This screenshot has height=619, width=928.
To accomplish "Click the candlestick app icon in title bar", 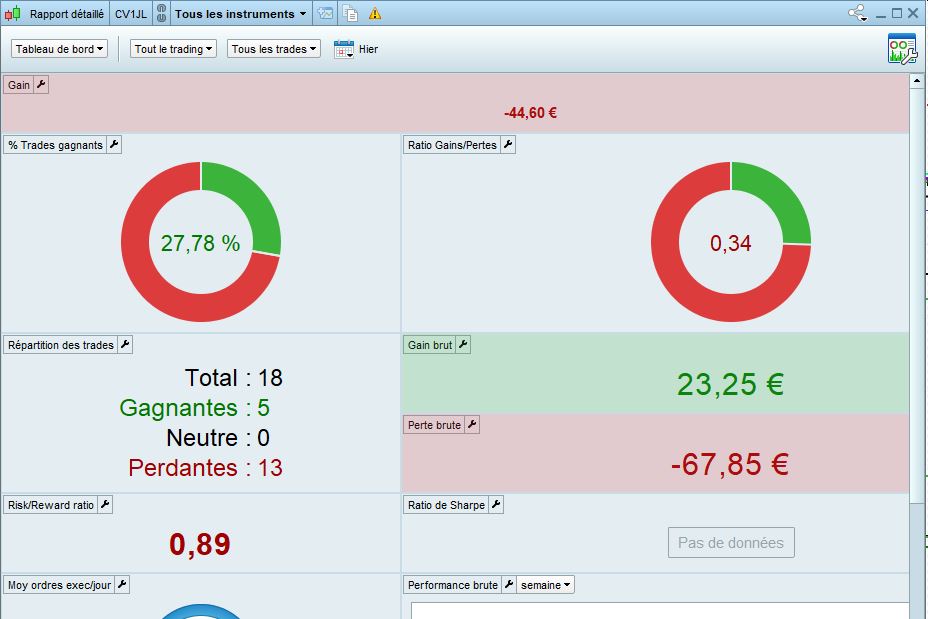I will (x=13, y=13).
